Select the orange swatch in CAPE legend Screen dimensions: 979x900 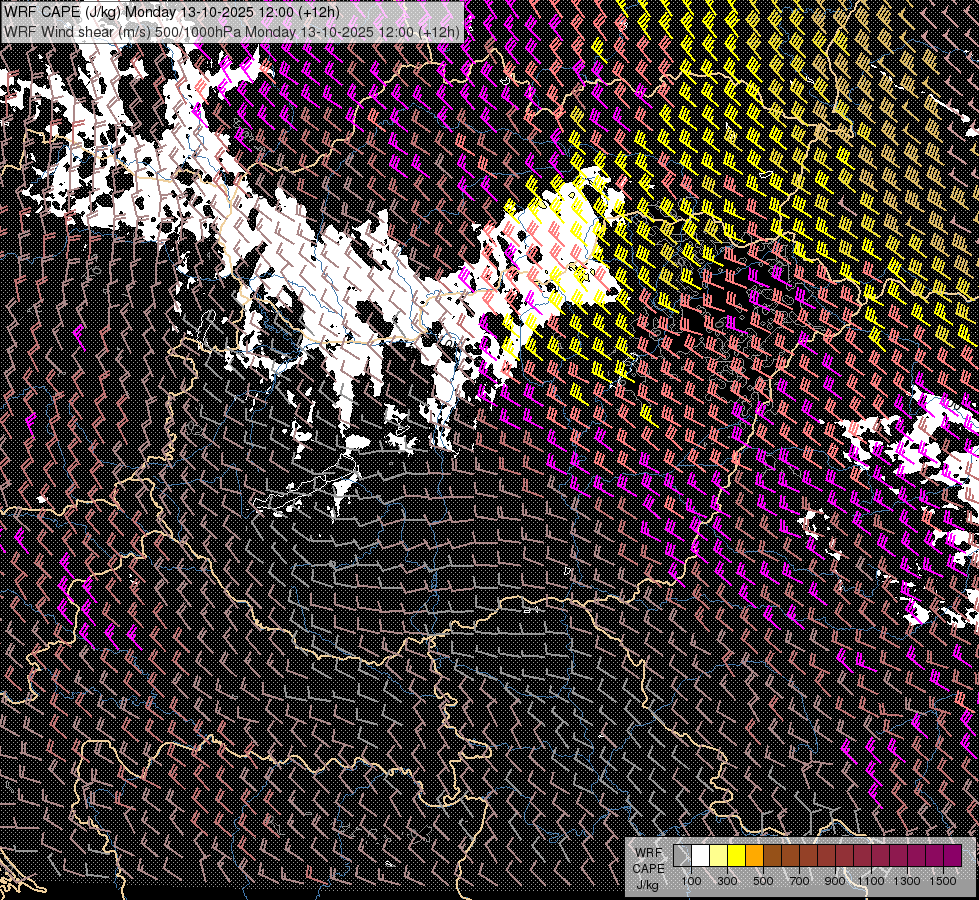[754, 855]
